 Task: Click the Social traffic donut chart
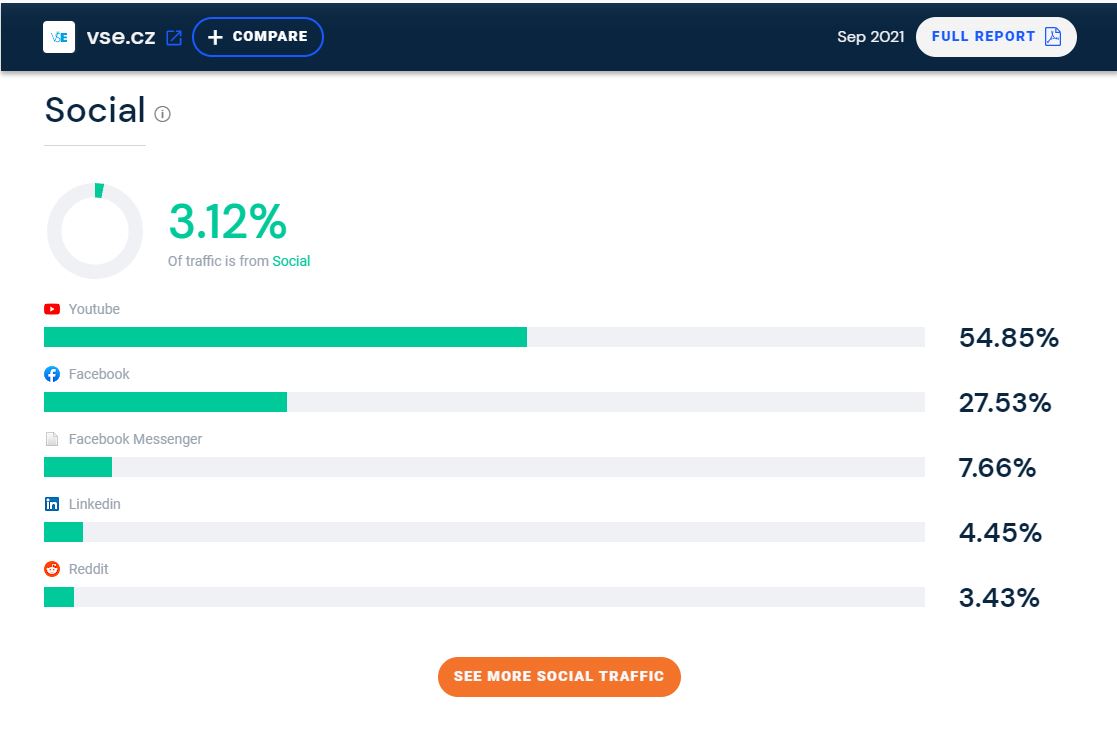(x=95, y=231)
